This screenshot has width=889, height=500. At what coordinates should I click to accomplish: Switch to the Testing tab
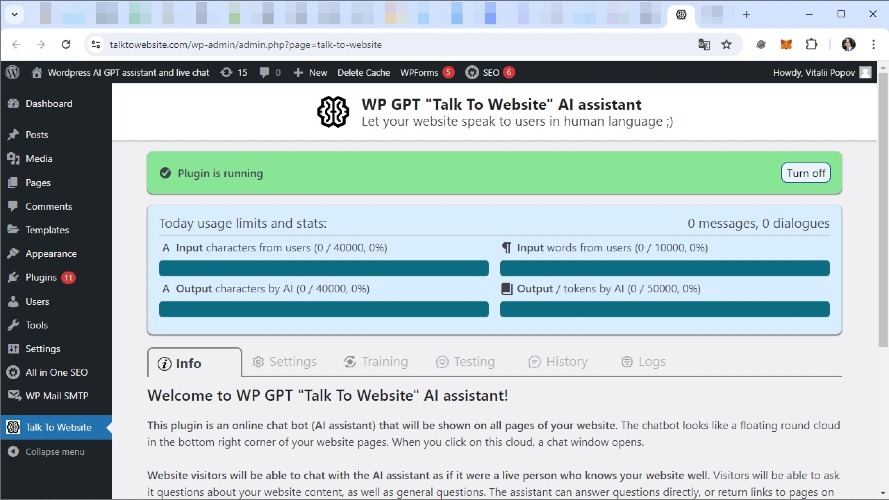[x=465, y=362]
